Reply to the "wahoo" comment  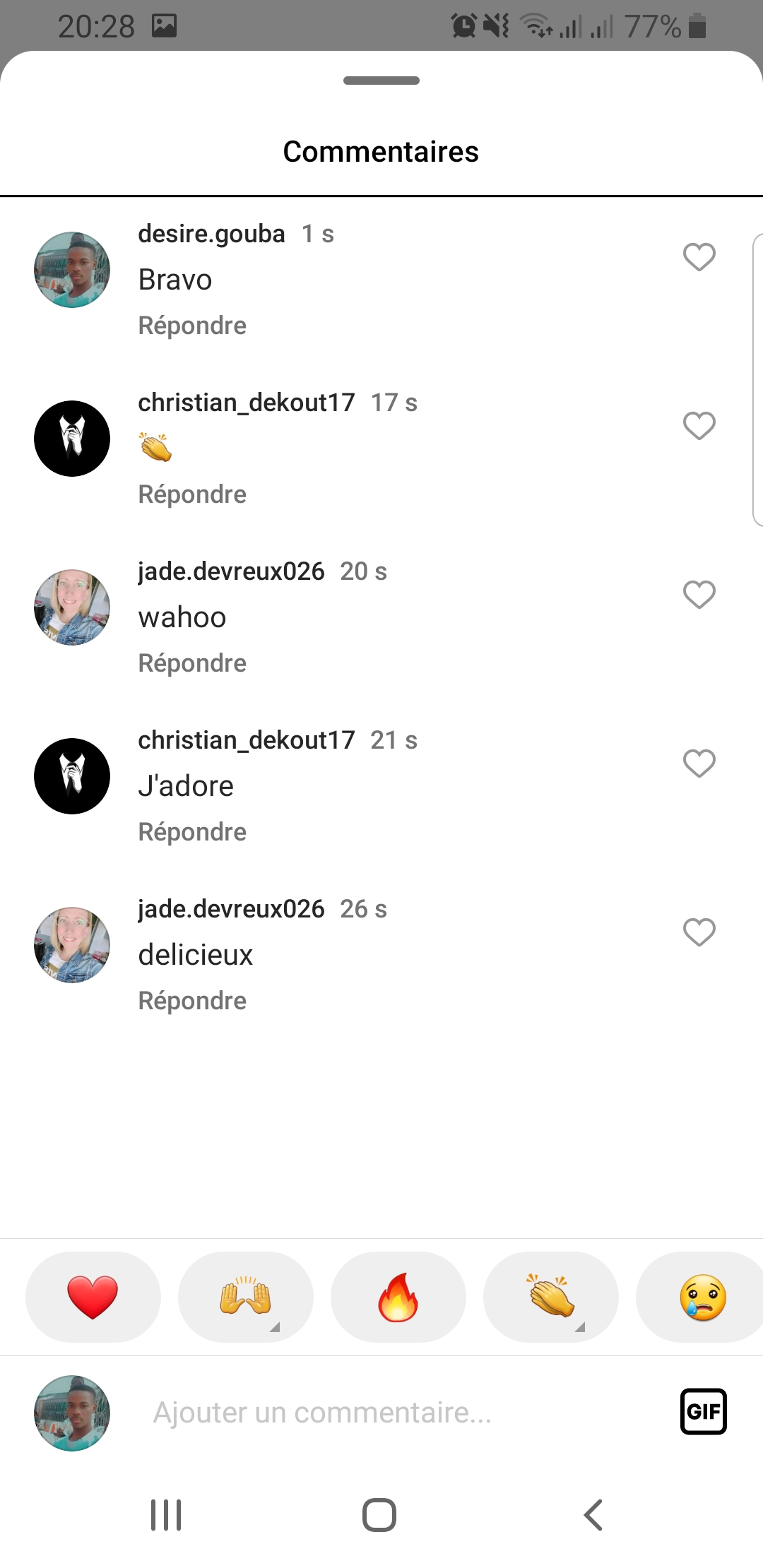click(x=192, y=663)
